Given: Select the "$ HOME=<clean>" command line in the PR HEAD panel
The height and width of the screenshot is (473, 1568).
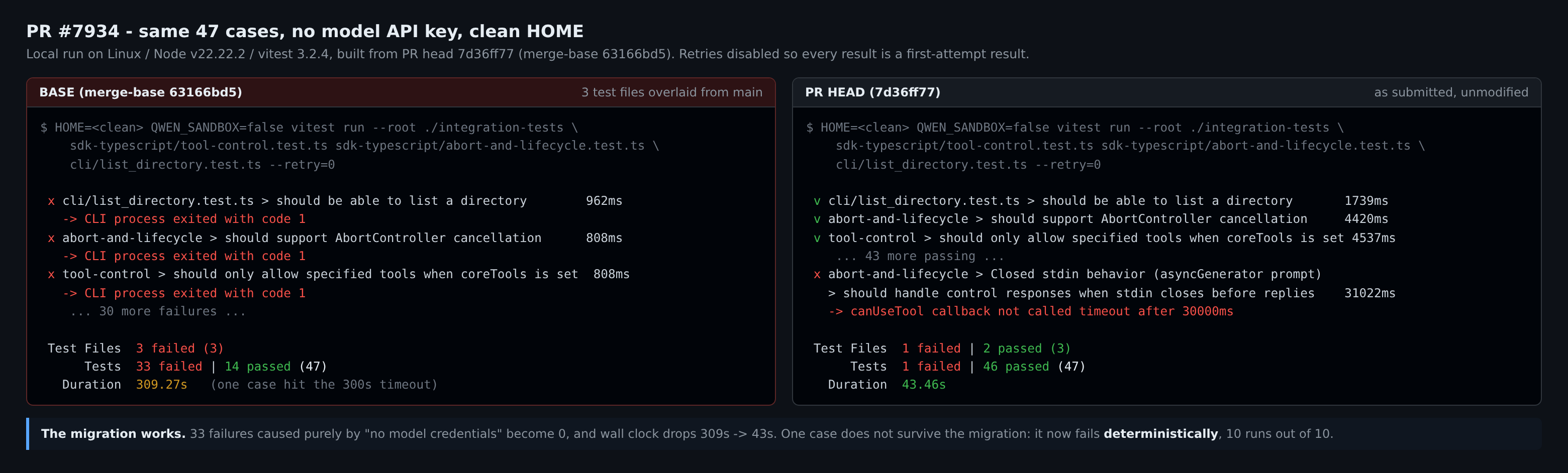Looking at the screenshot, I should [x=1075, y=128].
